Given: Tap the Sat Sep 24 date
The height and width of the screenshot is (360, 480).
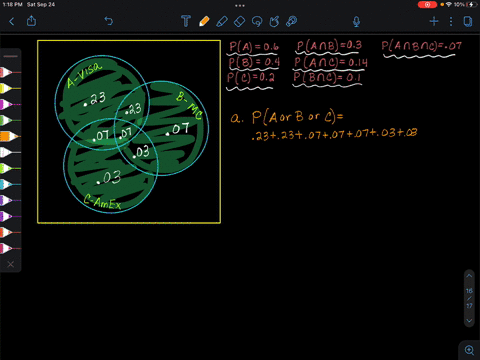Looking at the screenshot, I should [x=41, y=5].
